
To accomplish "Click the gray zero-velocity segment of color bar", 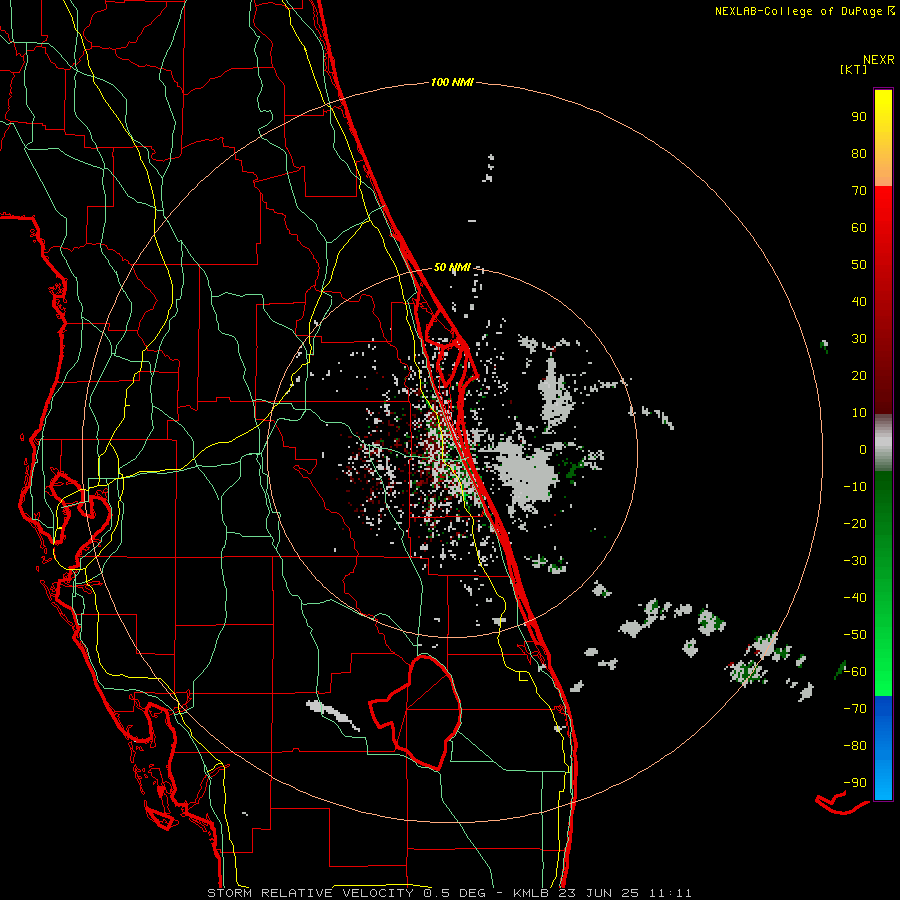I will pos(883,443).
